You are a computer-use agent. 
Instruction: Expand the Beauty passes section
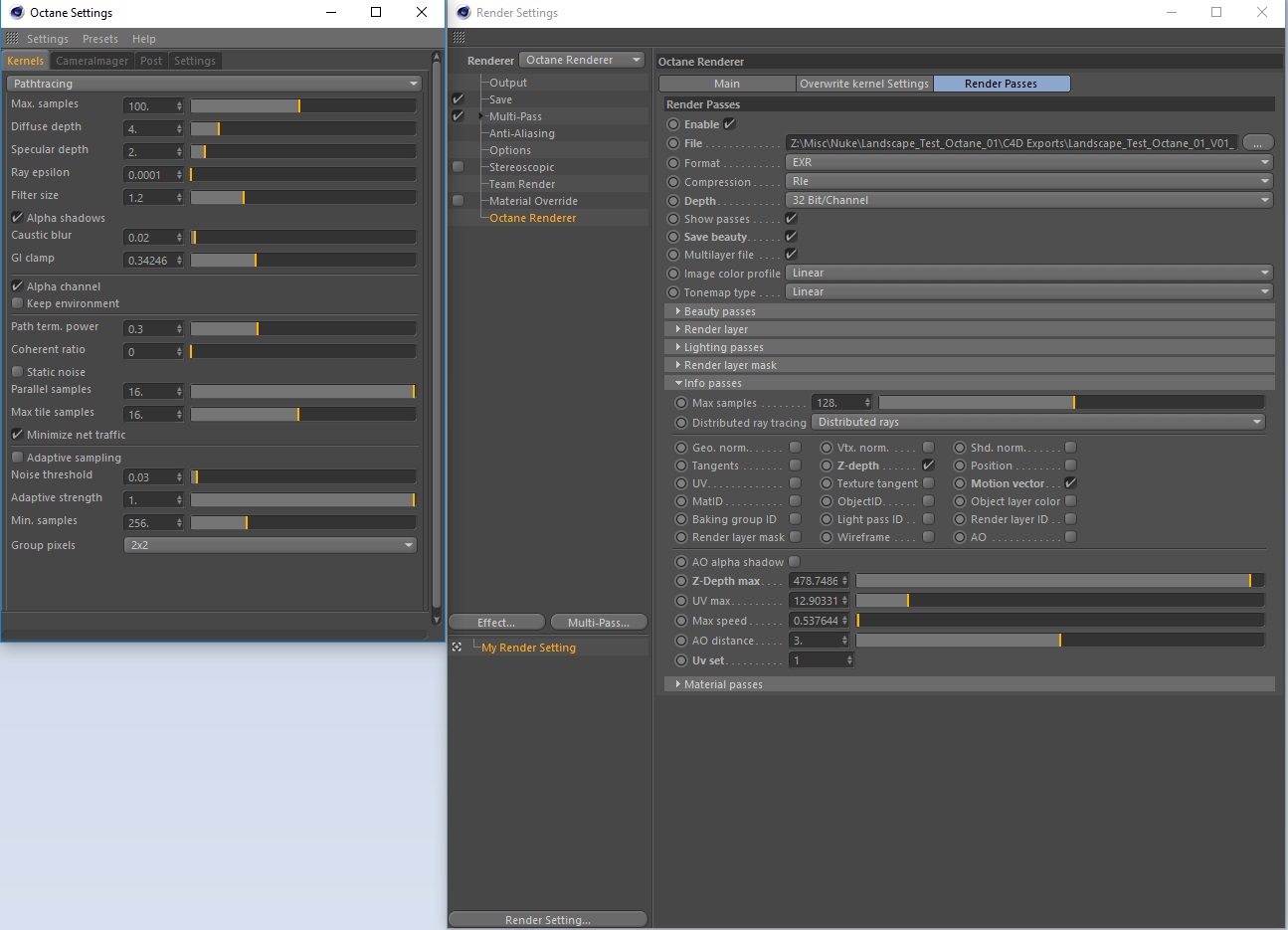[969, 311]
